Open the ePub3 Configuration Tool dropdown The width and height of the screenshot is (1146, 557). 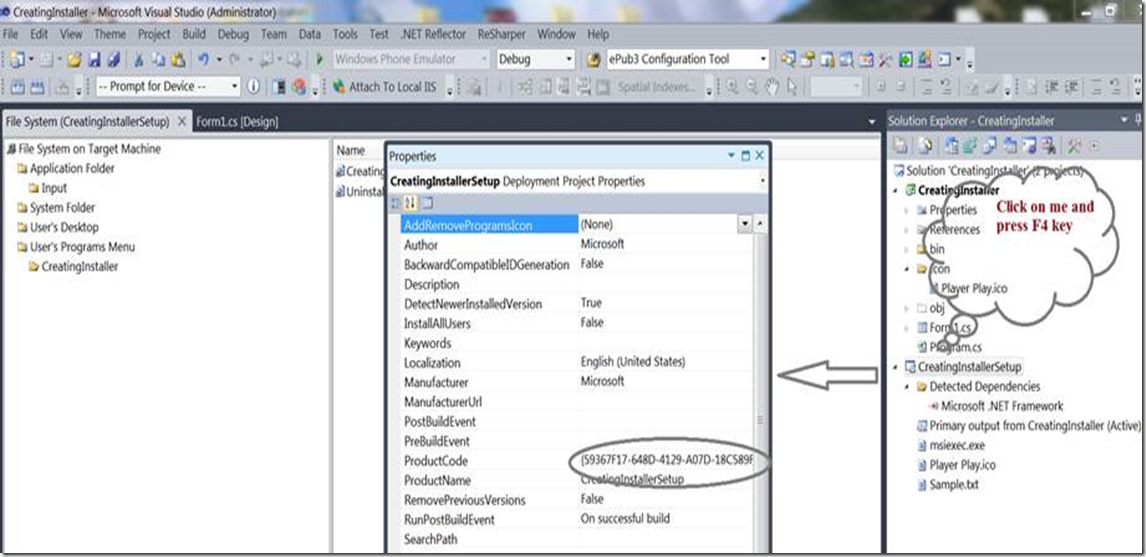(x=763, y=60)
